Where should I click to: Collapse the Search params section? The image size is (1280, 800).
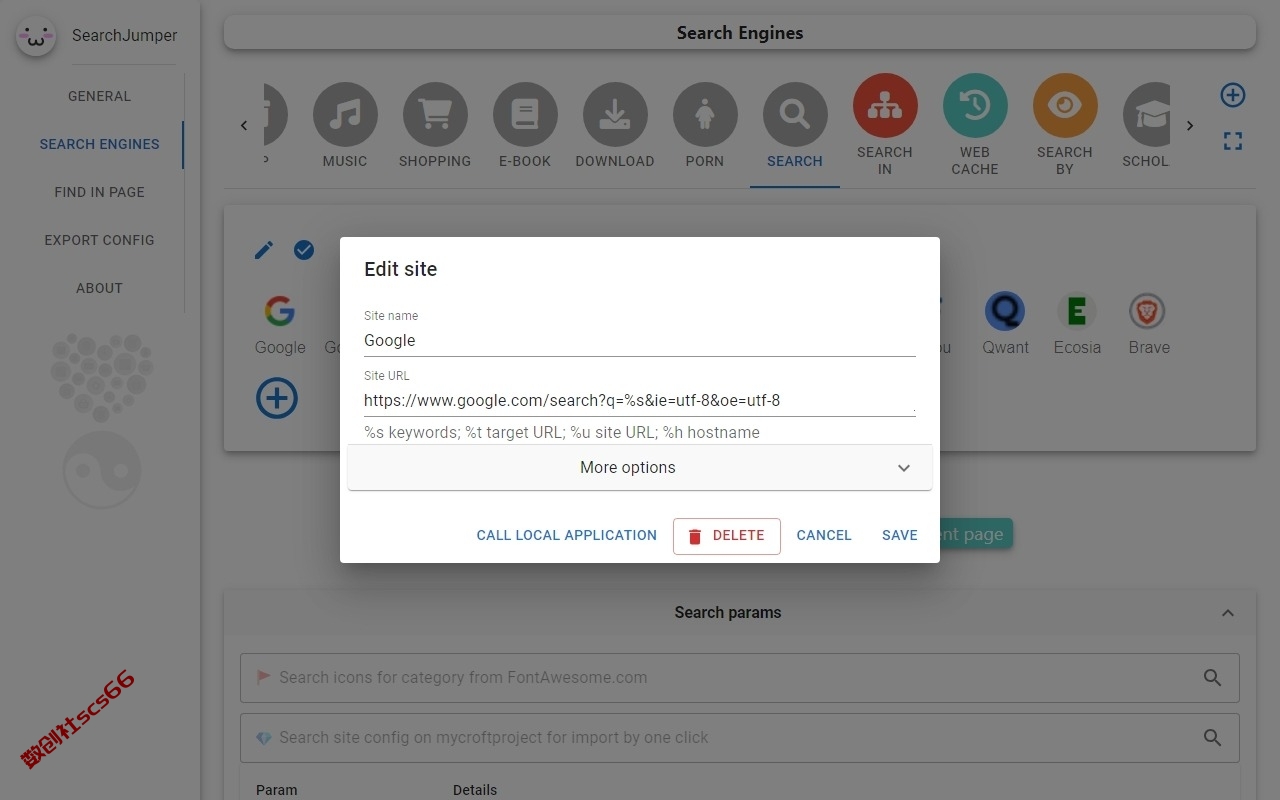[x=1228, y=613]
